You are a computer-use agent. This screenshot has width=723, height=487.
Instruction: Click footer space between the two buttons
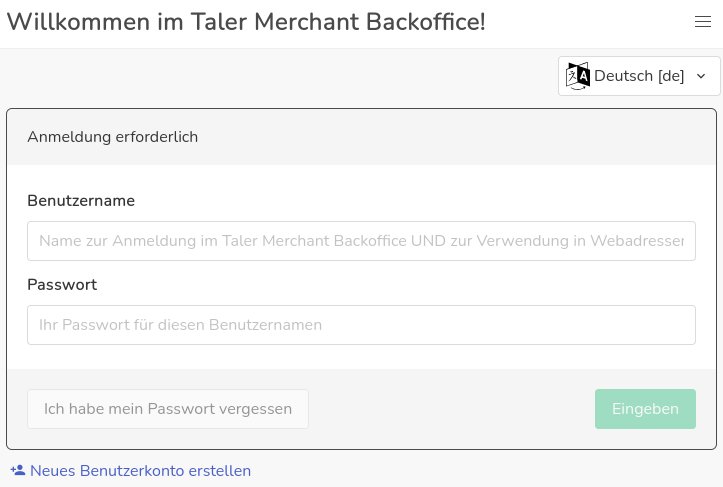coord(450,409)
